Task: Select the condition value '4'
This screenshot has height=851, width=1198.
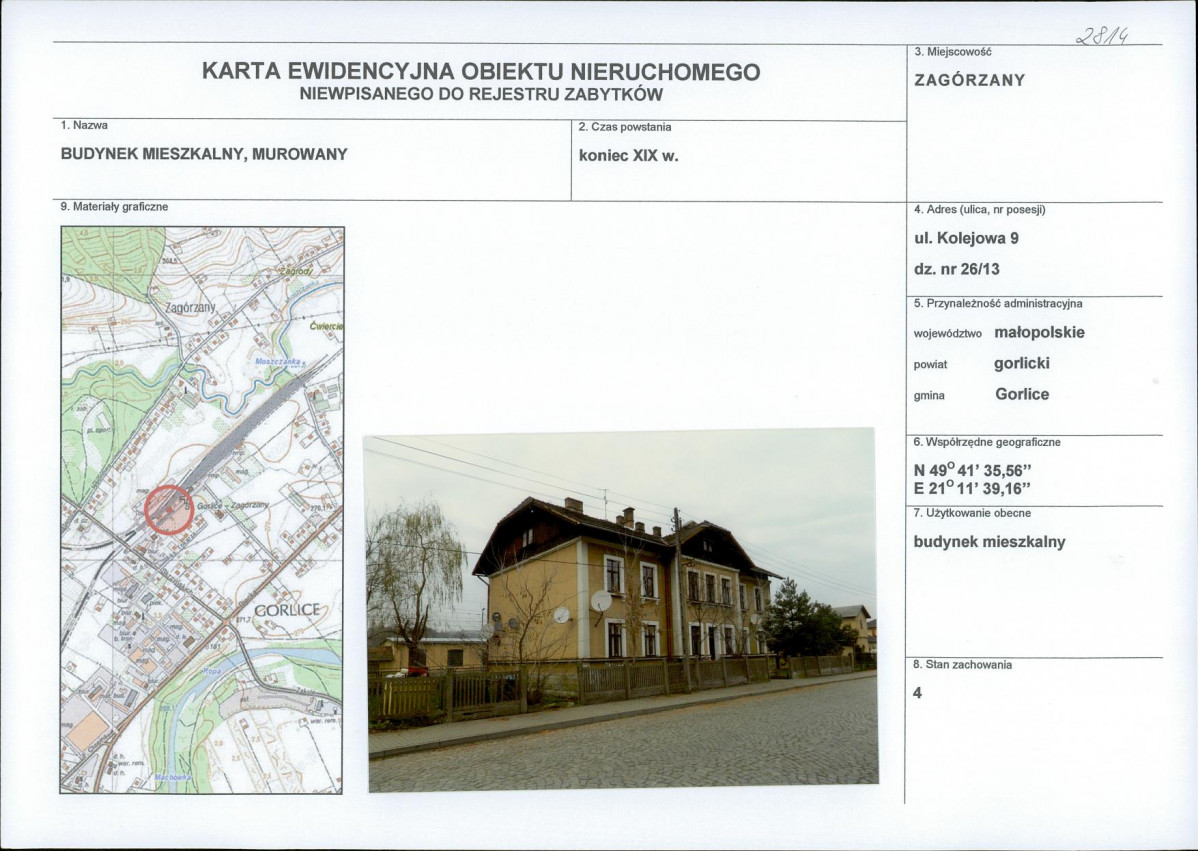Action: (x=918, y=693)
